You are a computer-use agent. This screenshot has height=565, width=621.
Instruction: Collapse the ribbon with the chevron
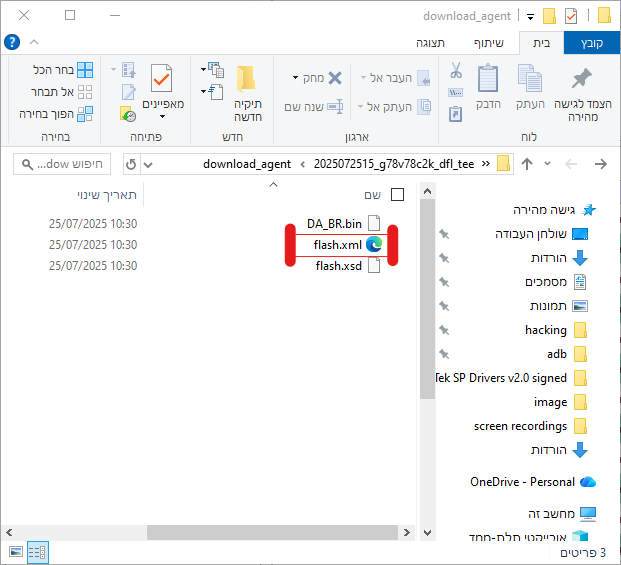pos(35,43)
